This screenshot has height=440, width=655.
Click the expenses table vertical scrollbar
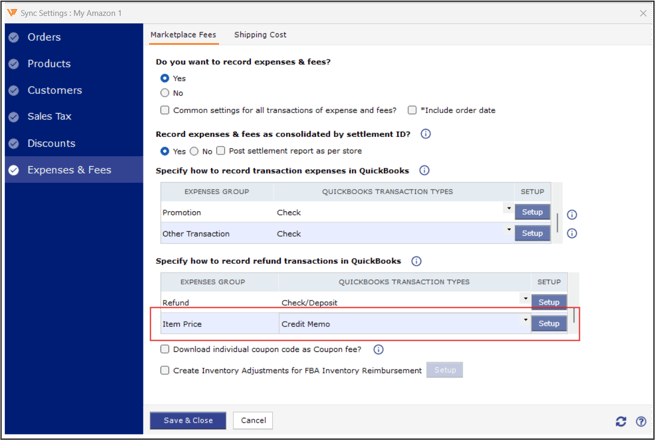click(x=557, y=222)
